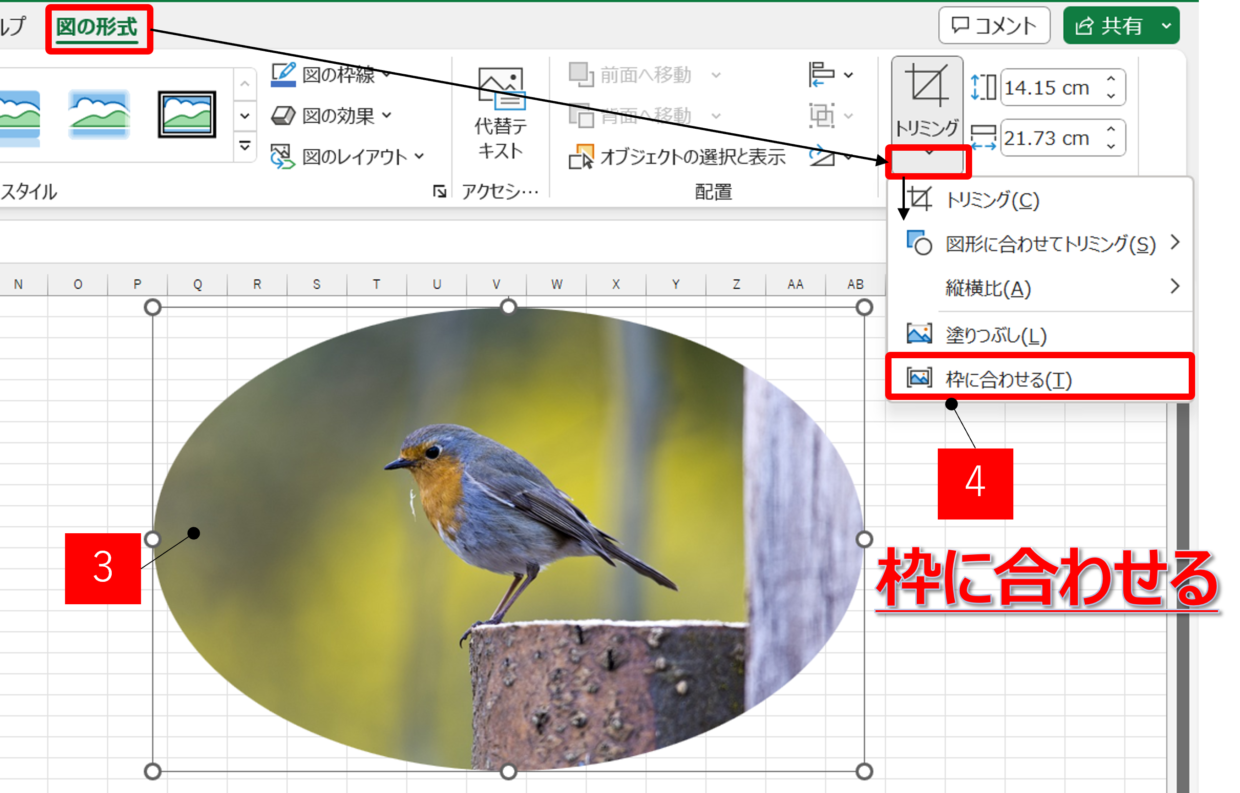
Task: Increase the height value with up spinner
Action: [x=1111, y=80]
